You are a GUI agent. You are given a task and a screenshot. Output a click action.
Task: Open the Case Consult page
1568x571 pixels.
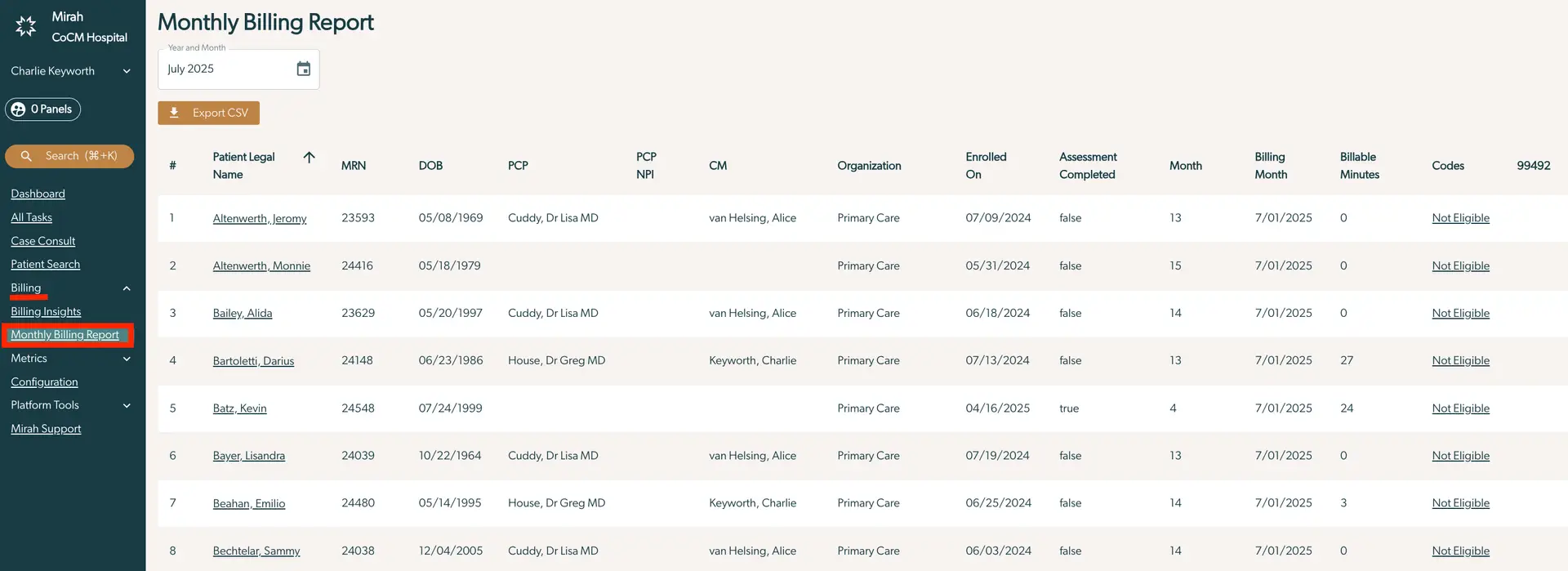[x=42, y=241]
